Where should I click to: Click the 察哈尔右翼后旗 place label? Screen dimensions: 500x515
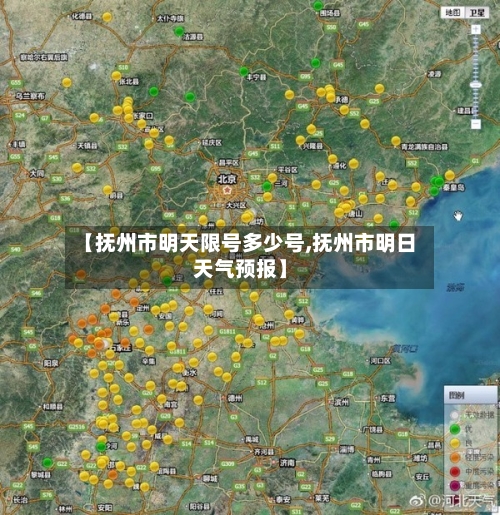44,57
